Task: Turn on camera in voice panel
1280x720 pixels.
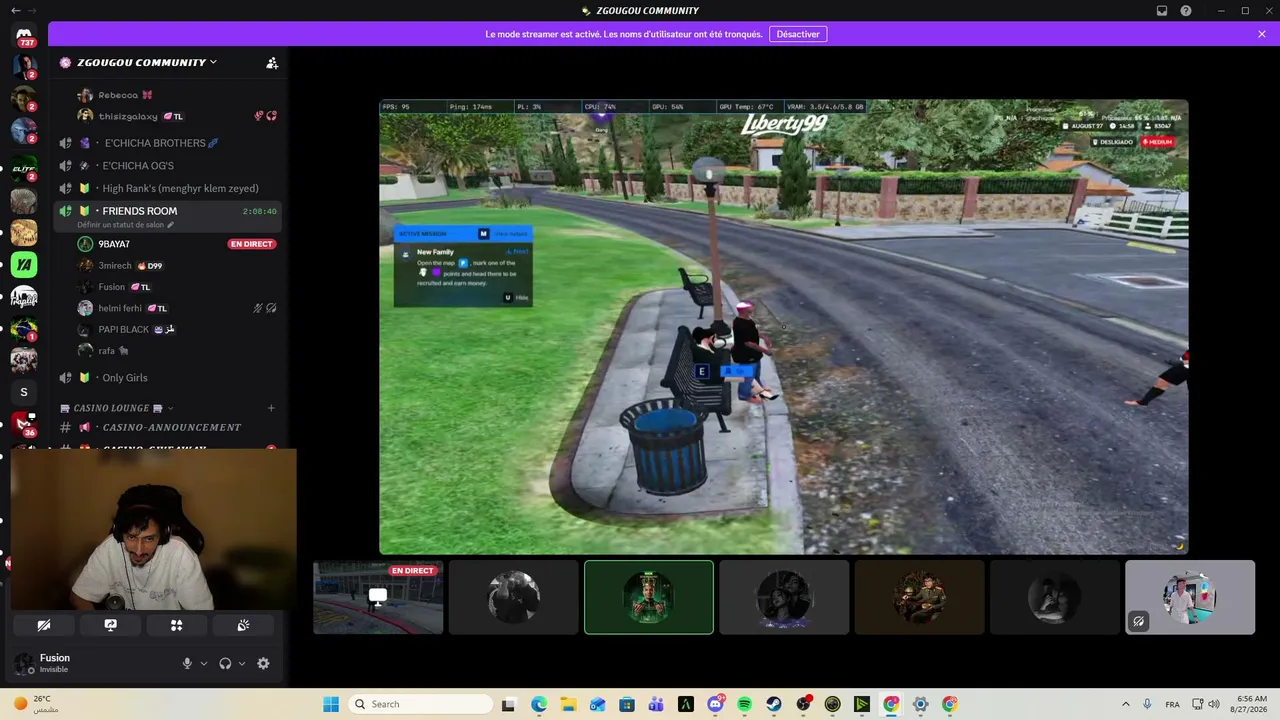Action: pos(44,625)
